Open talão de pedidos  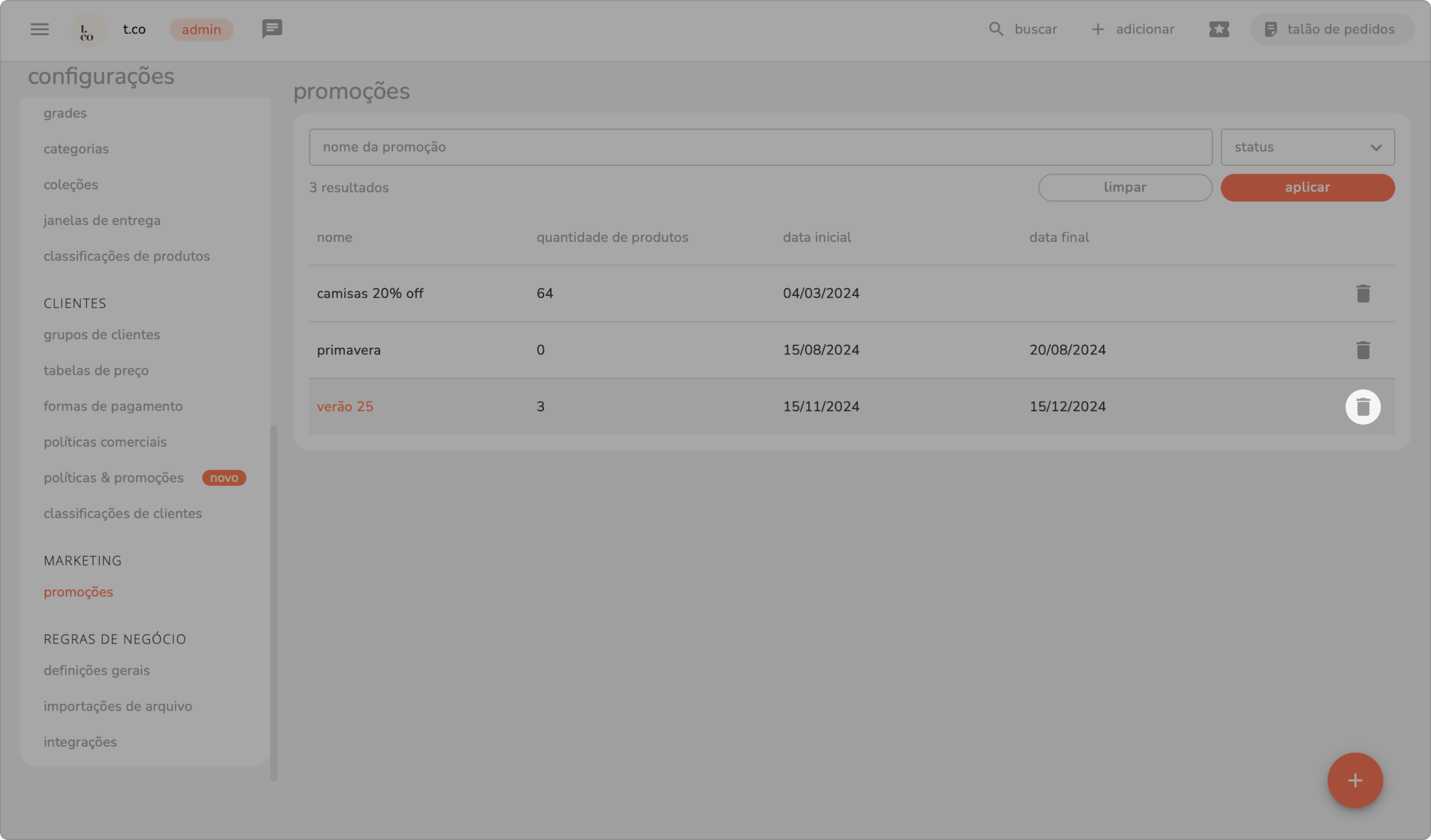(1331, 29)
